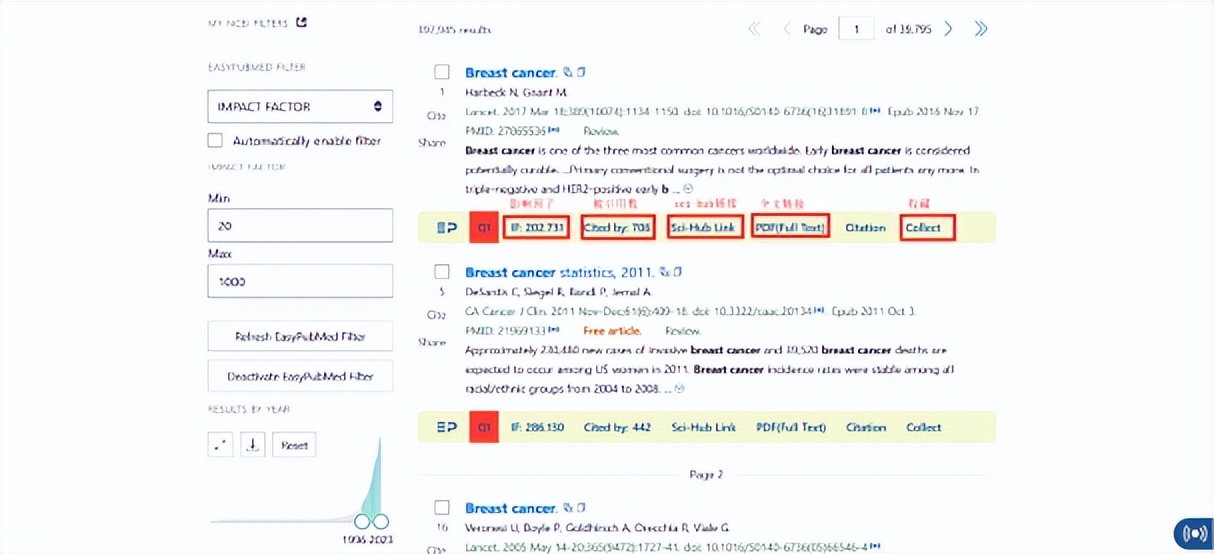This screenshot has width=1214, height=554.
Task: Click second copy icon beside Veronesi Breast cancer title
Action: point(581,508)
